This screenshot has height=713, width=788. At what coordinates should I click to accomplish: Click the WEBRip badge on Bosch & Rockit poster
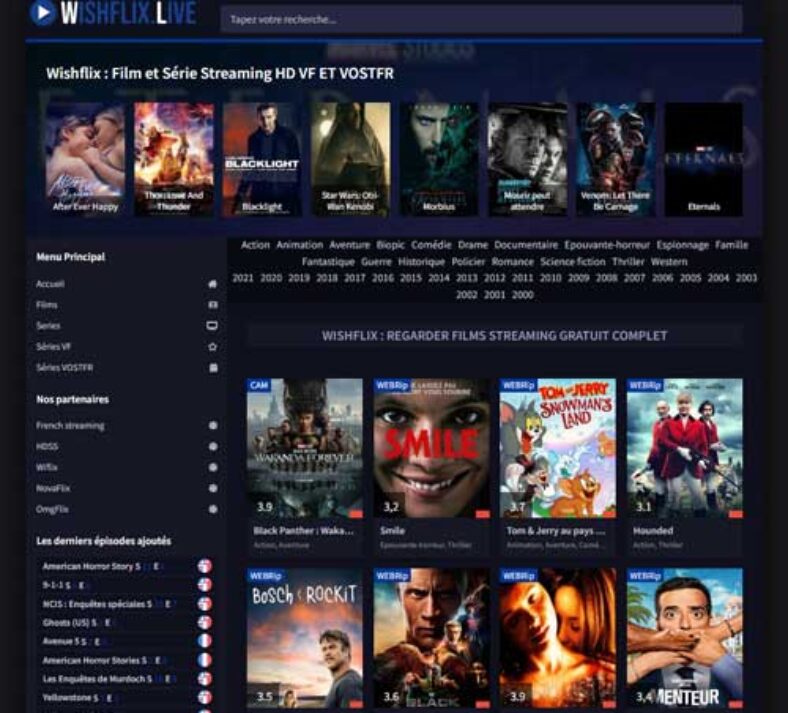[x=266, y=575]
